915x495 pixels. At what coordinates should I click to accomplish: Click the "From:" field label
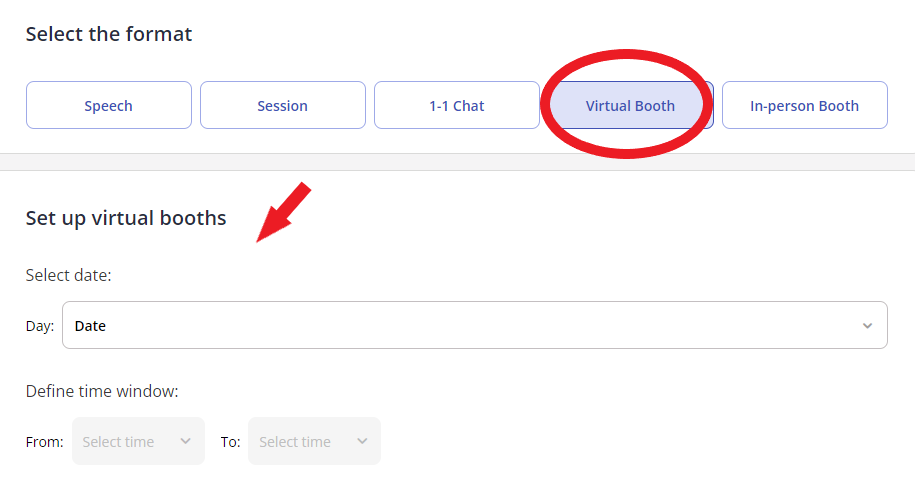tap(44, 442)
